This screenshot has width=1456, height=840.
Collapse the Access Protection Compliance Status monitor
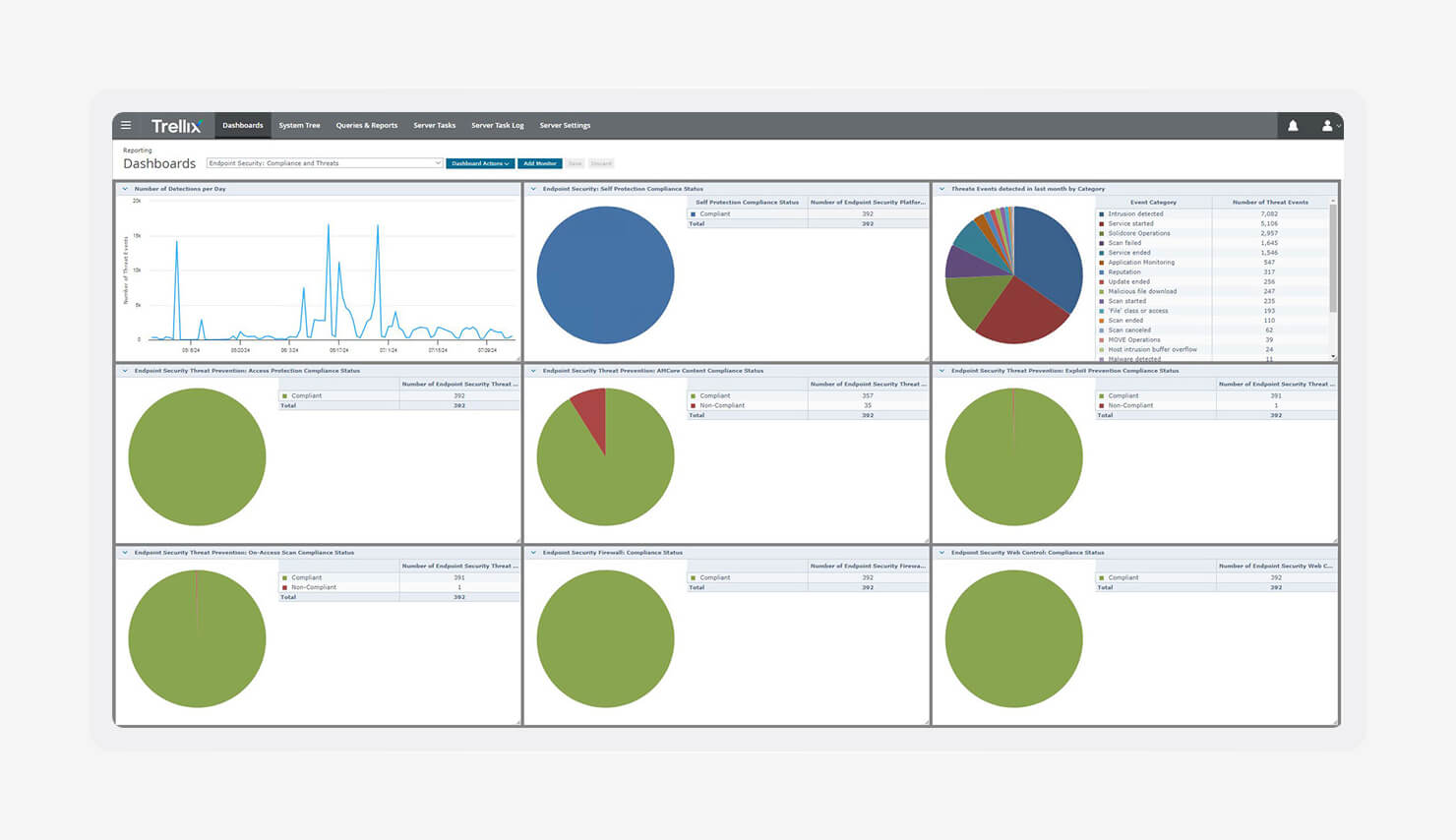(x=125, y=371)
